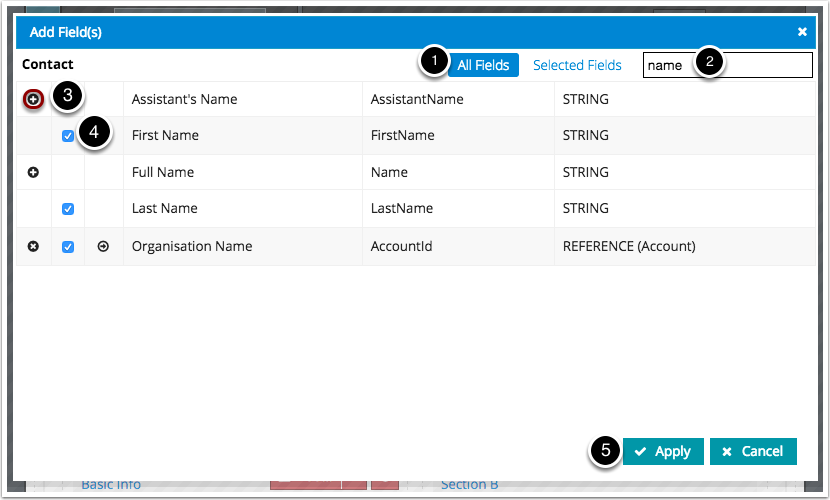Click the AccountId API name cell
830x500 pixels.
[x=401, y=246]
